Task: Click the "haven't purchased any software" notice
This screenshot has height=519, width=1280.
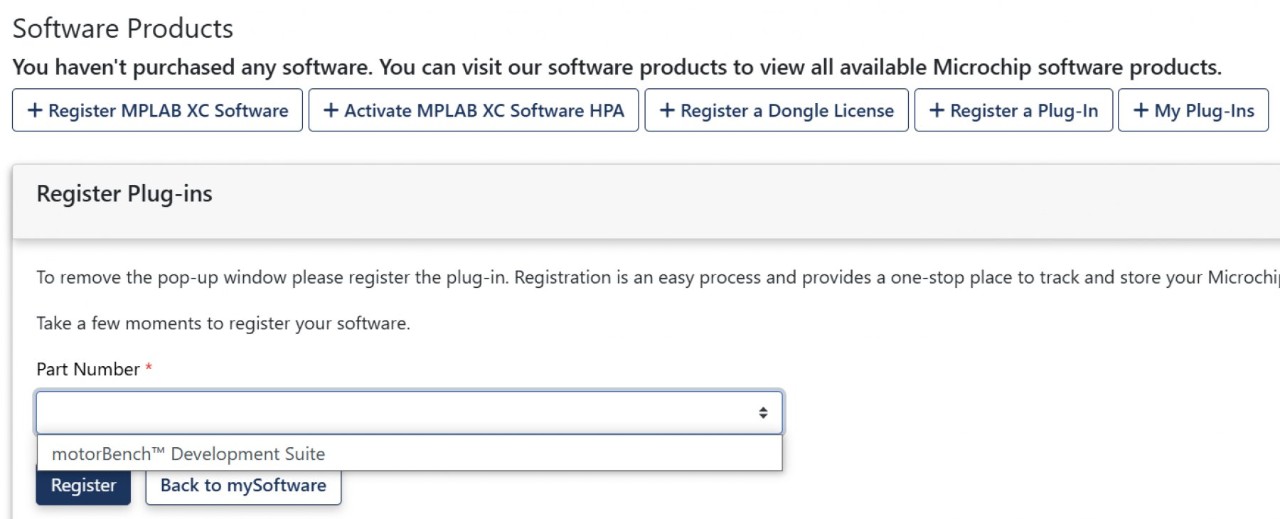Action: (x=616, y=68)
